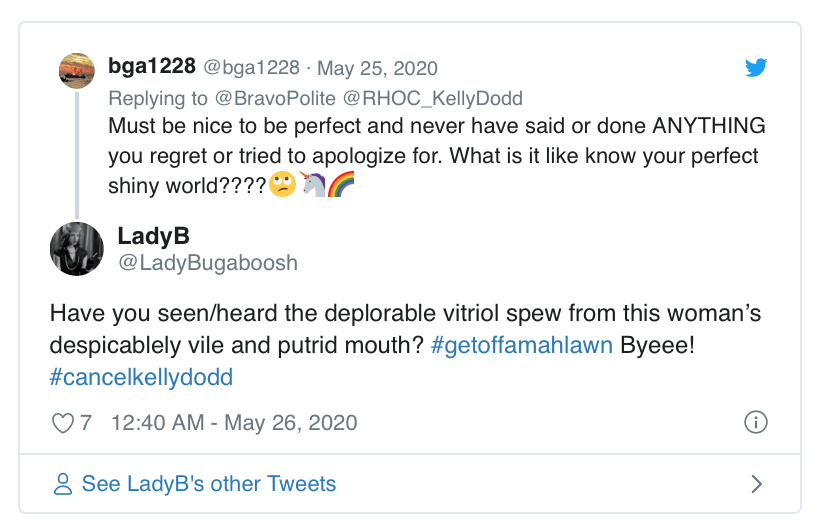
Task: Open the #cancelkellydodd hashtag
Action: point(141,379)
